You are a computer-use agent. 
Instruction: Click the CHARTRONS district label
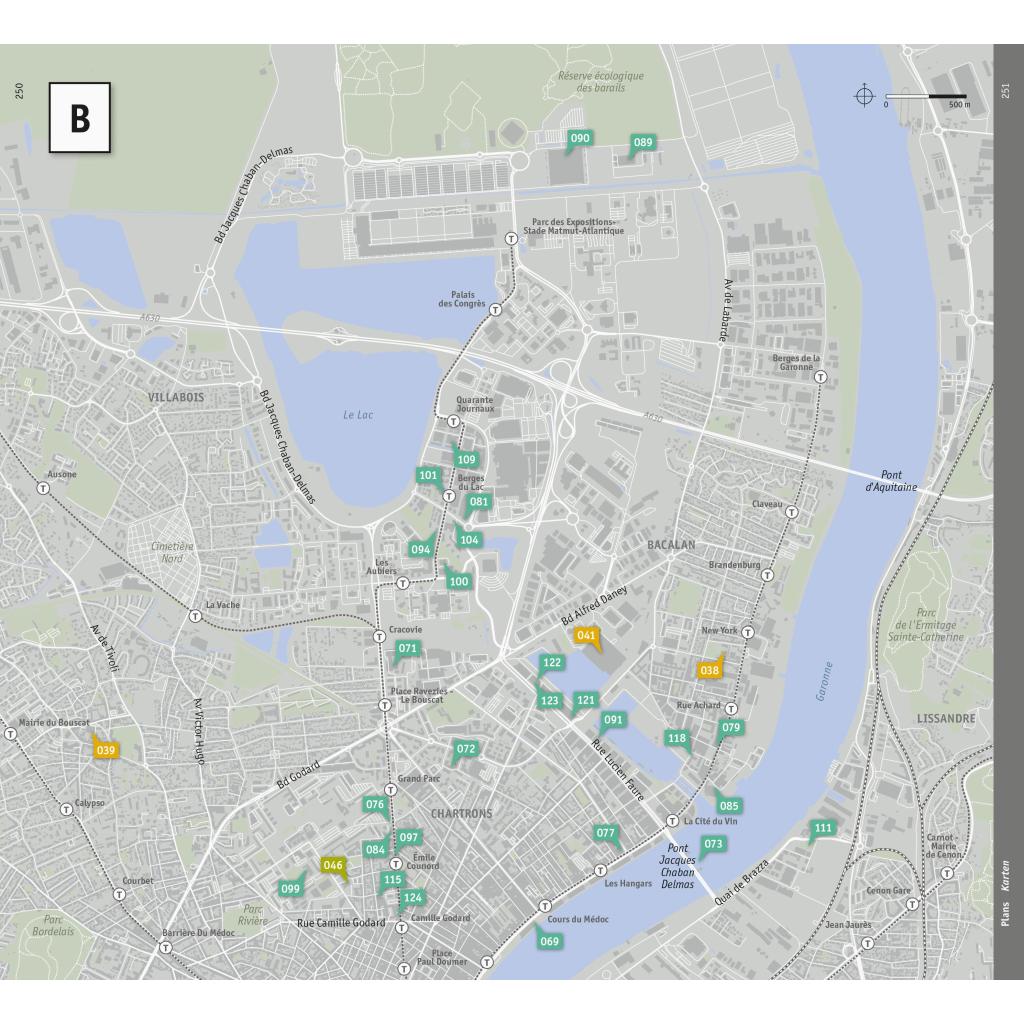461,813
